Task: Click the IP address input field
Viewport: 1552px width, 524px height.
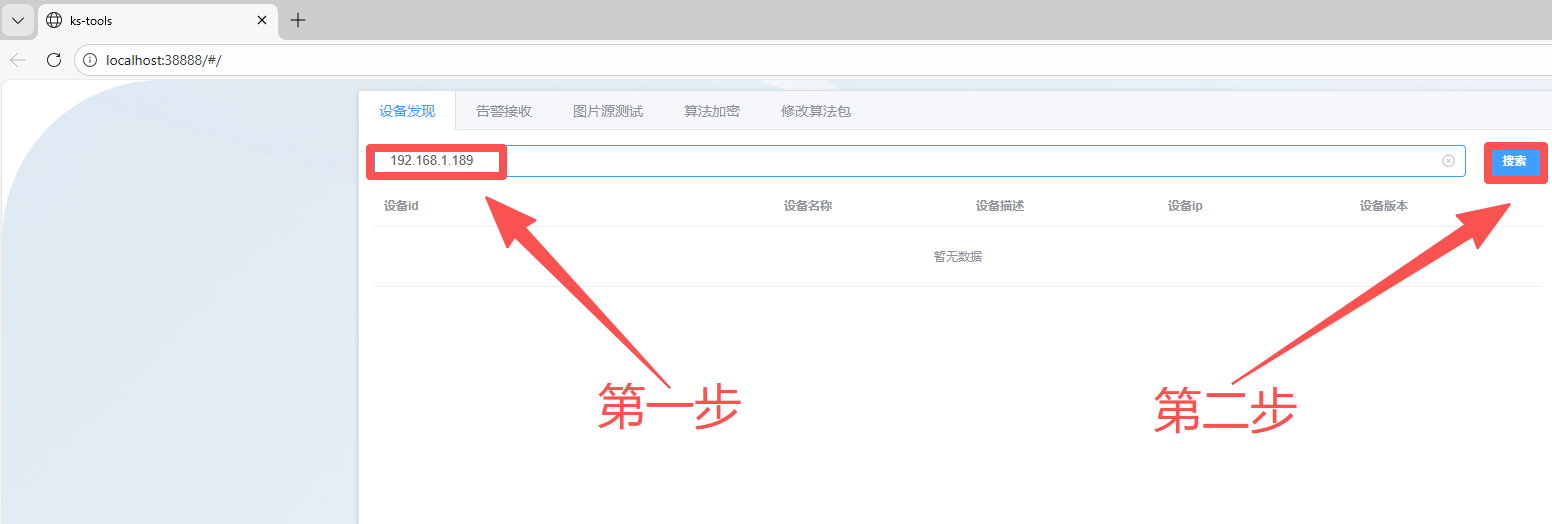Action: 900,161
